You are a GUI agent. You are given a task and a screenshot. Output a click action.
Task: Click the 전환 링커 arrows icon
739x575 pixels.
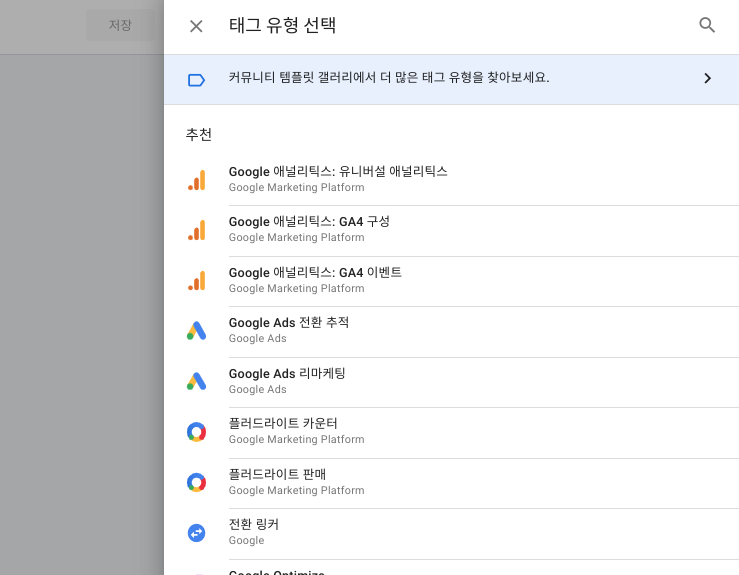coord(197,533)
